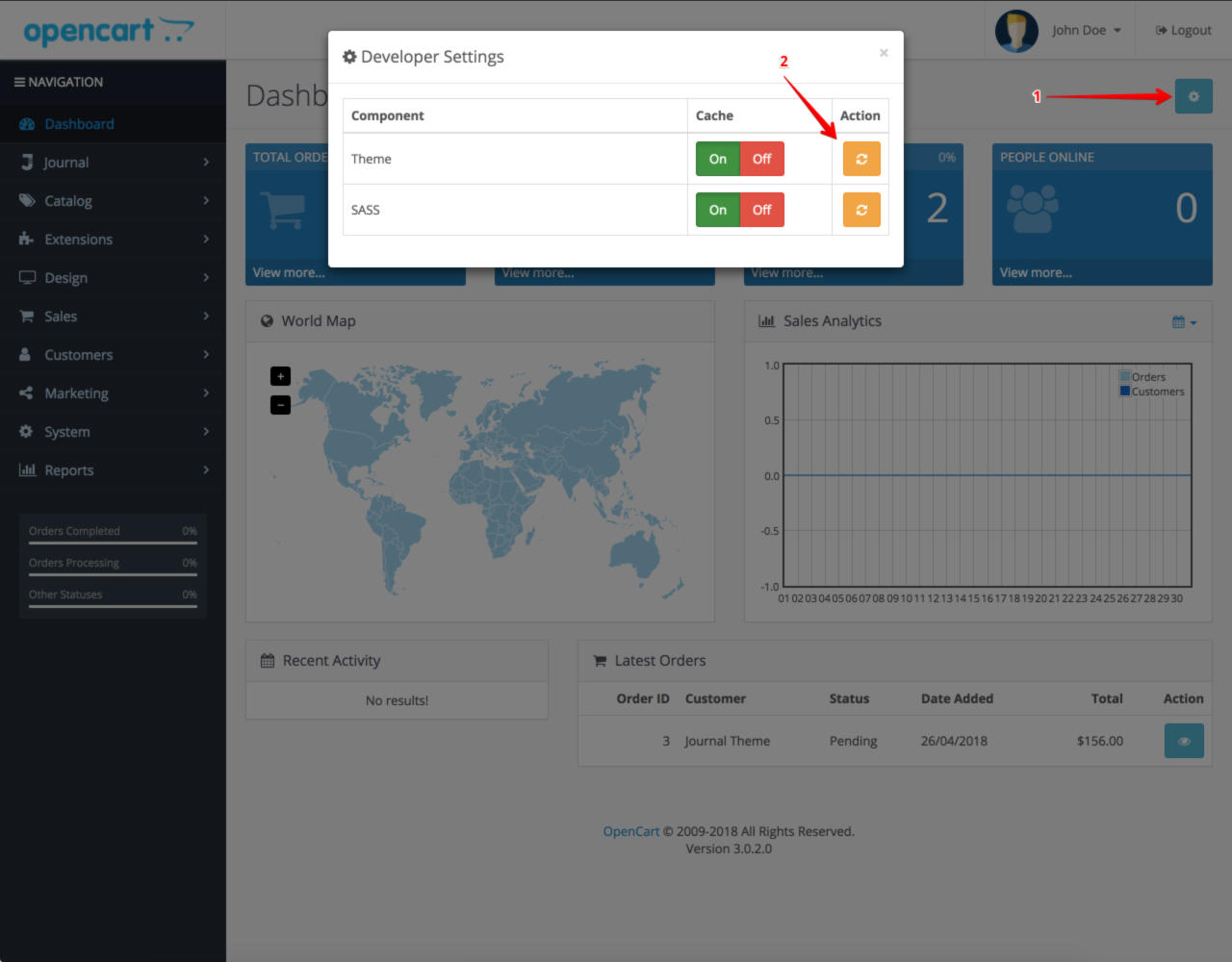The width and height of the screenshot is (1232, 962).
Task: Click the Logout link
Action: (x=1184, y=31)
